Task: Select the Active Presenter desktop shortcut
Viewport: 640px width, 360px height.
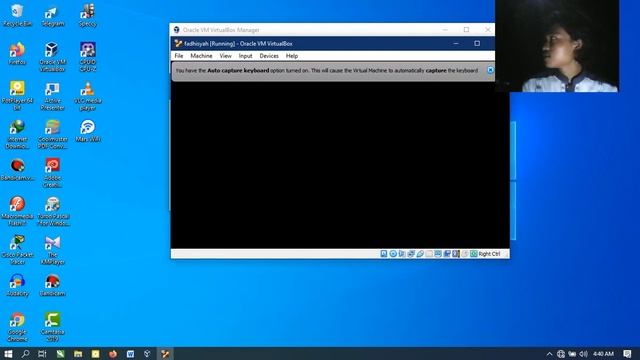Action: pos(52,96)
